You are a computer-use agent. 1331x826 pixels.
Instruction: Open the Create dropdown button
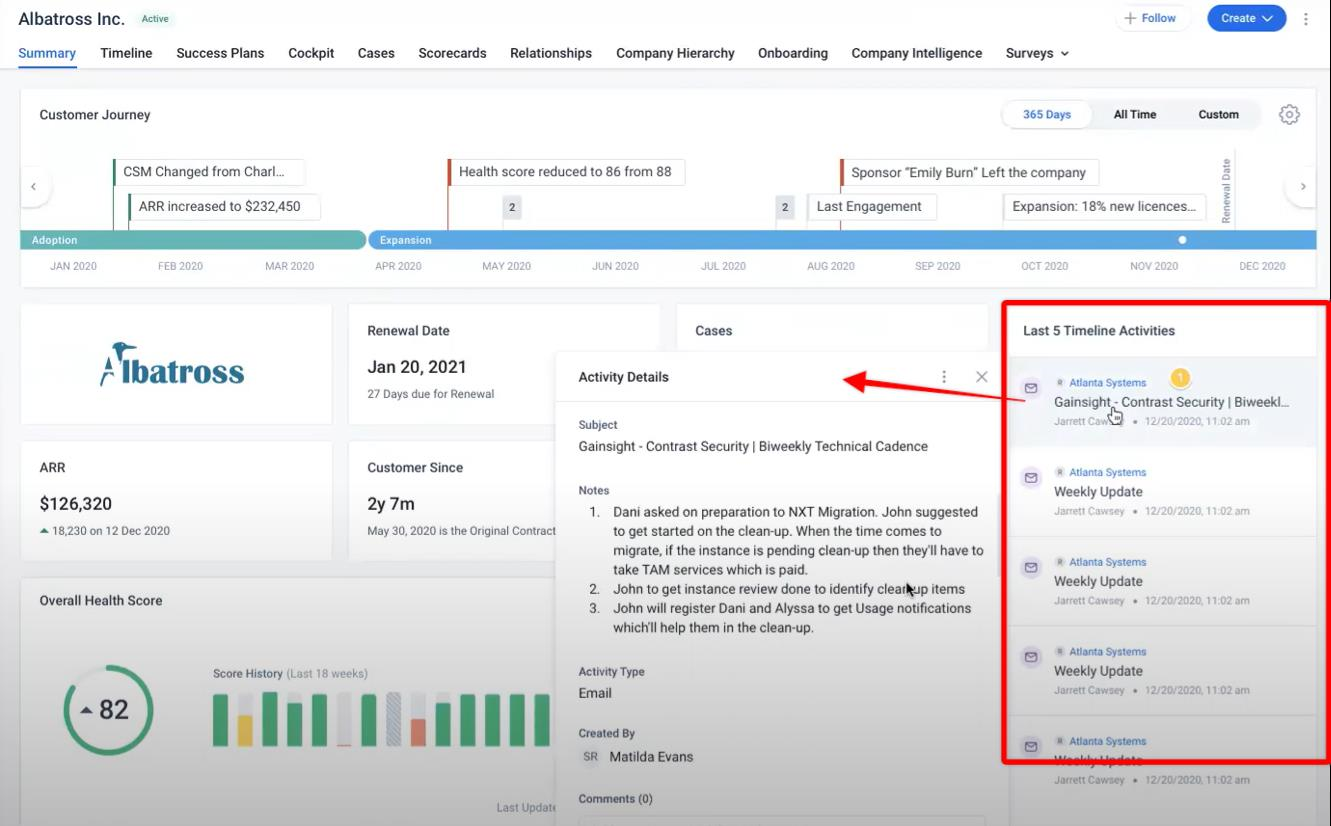[1246, 18]
